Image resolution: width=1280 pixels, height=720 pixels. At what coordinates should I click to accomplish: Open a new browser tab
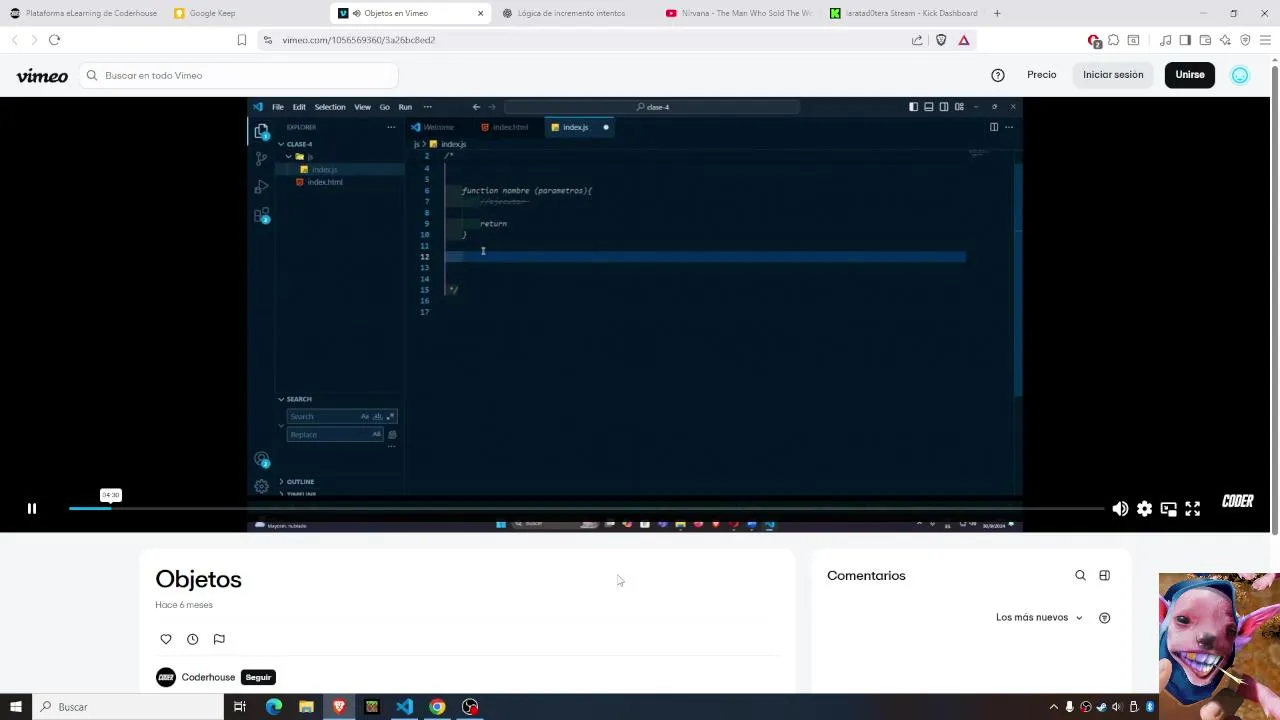(x=997, y=13)
